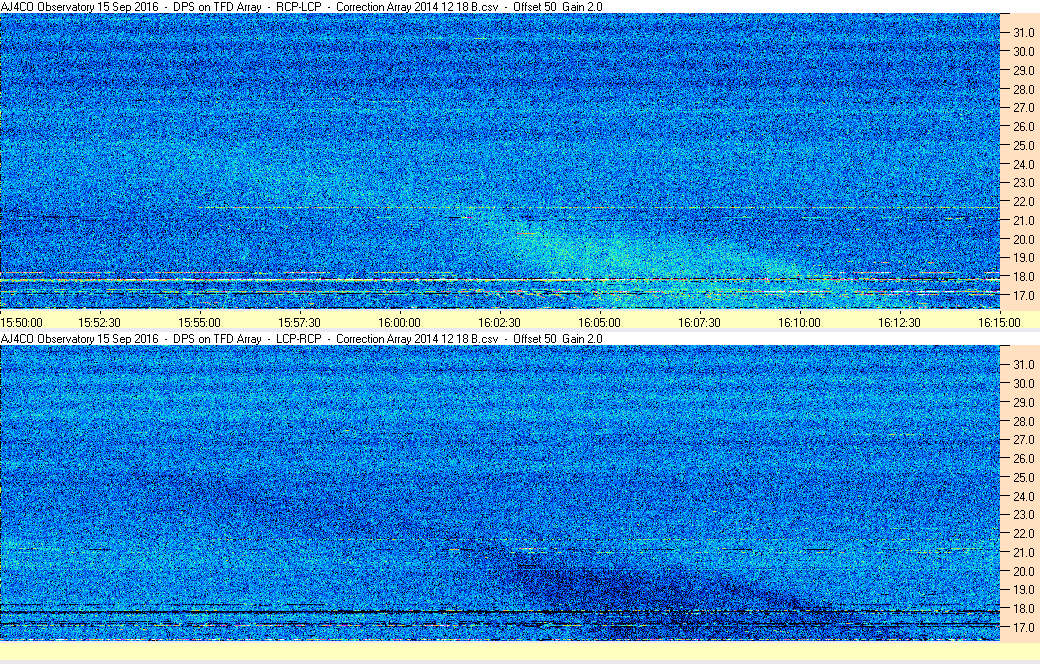Click 31.0 on lower chart frequency axis

point(1023,364)
